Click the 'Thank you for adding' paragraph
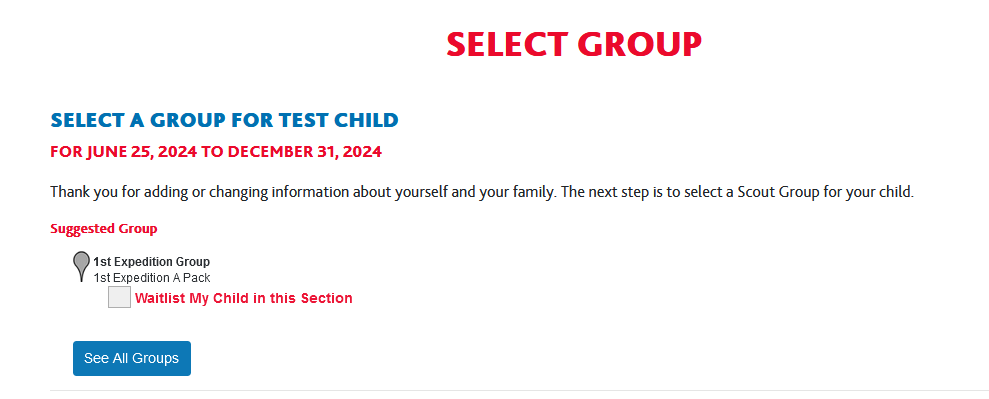This screenshot has height=399, width=989. (482, 192)
